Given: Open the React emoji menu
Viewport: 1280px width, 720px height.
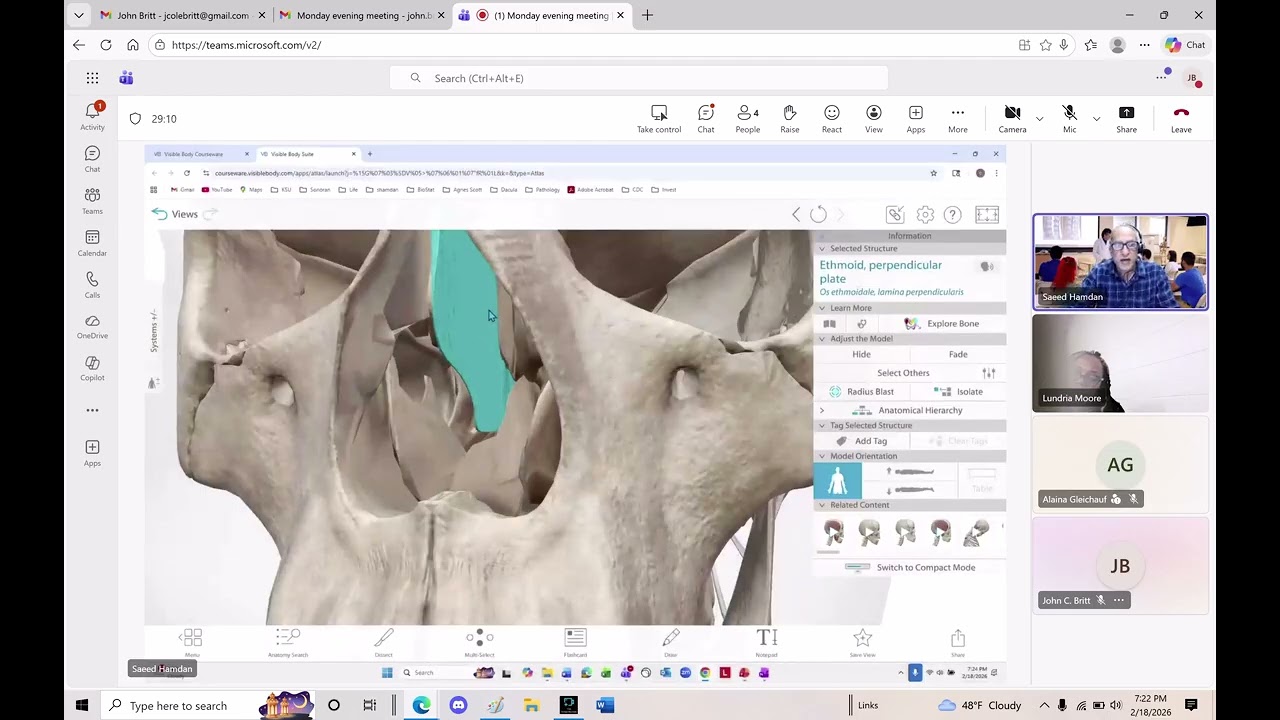Looking at the screenshot, I should [x=832, y=118].
